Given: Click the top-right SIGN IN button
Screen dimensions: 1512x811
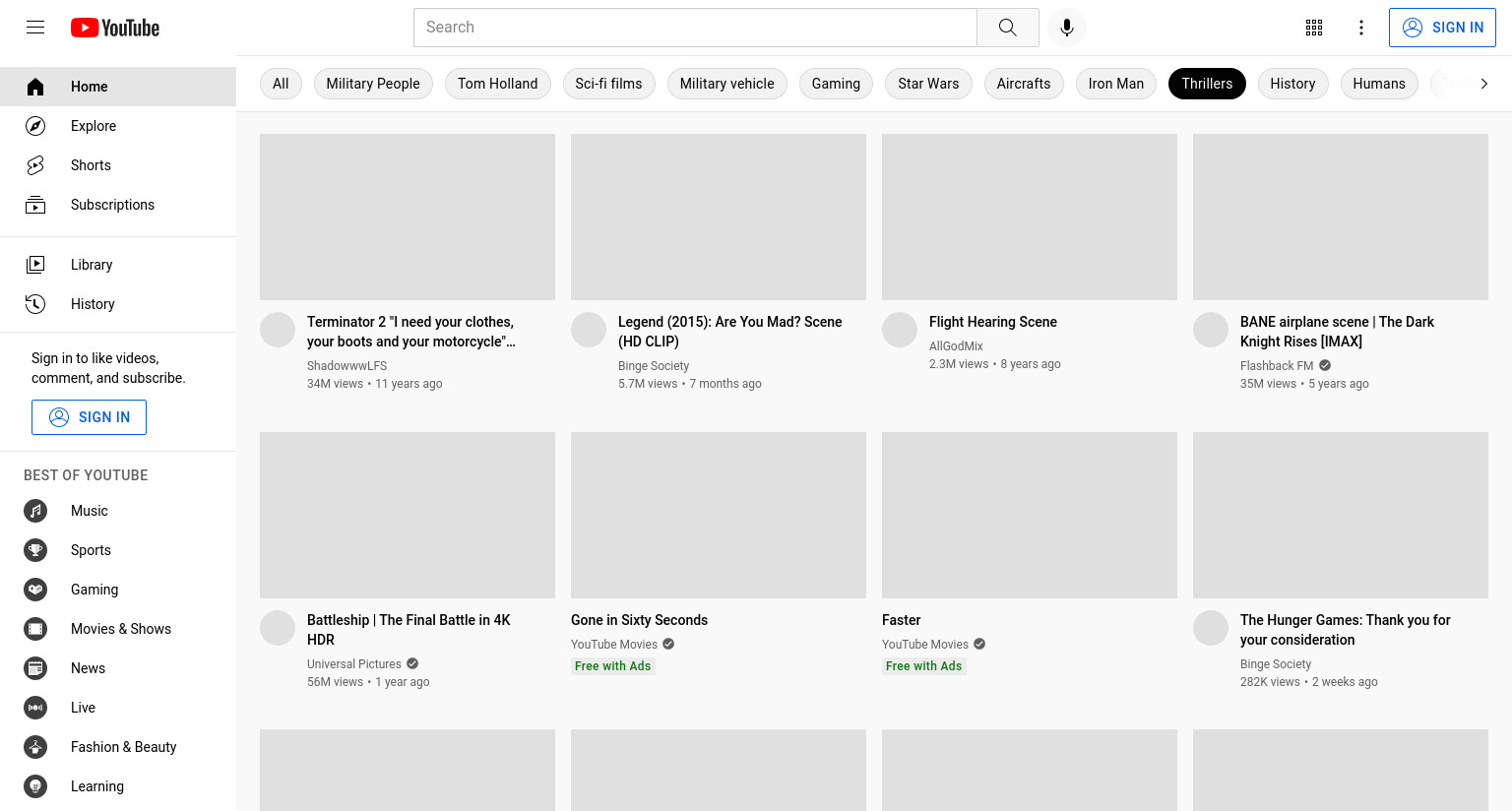Looking at the screenshot, I should point(1442,28).
